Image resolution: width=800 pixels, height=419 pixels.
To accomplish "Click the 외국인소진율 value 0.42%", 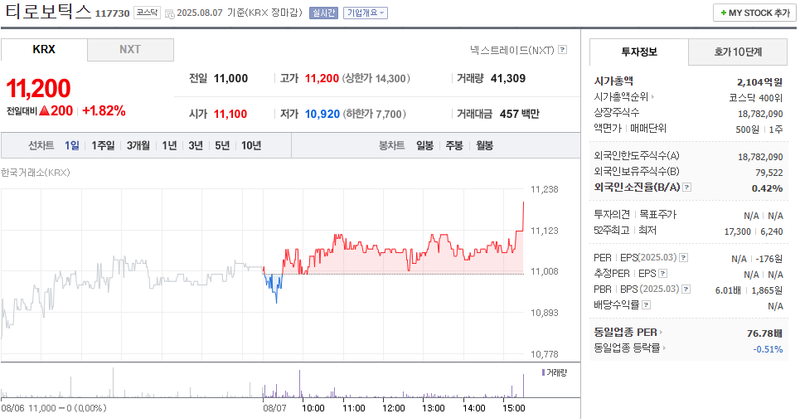I will [767, 188].
